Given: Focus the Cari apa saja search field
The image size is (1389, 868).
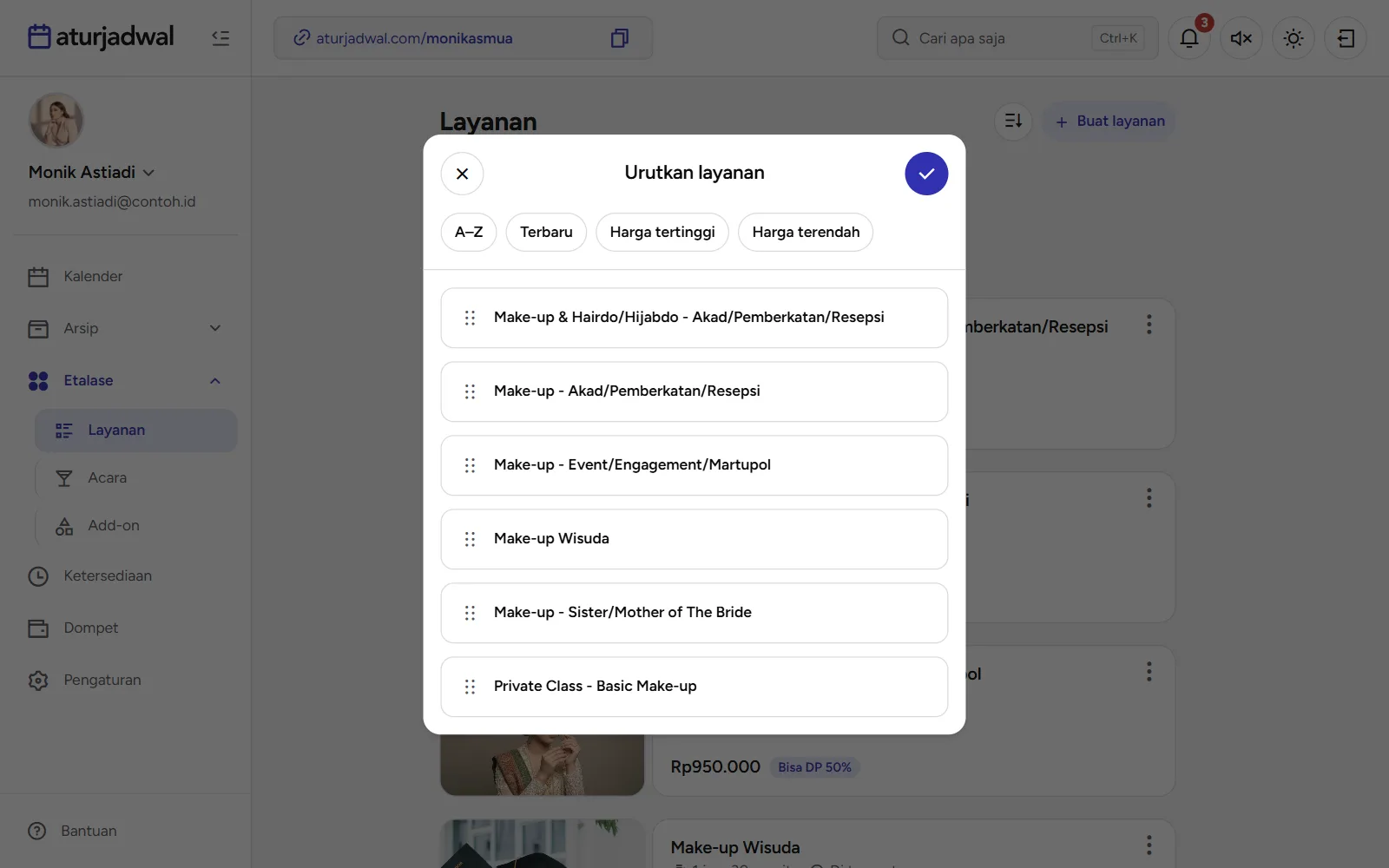Looking at the screenshot, I should [x=1017, y=38].
